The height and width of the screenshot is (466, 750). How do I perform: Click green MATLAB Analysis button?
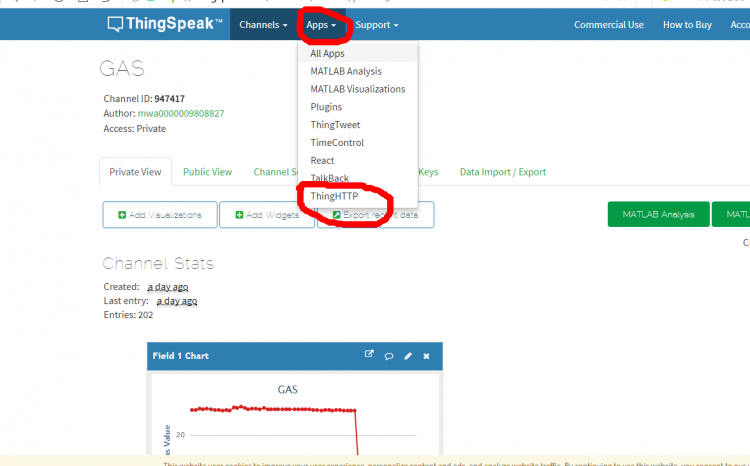pos(658,214)
